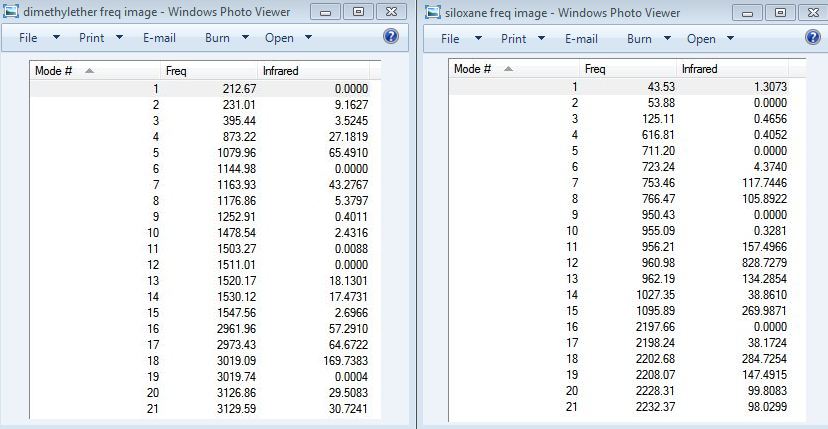Select infrared value 98.0299
The width and height of the screenshot is (828, 429).
[766, 407]
